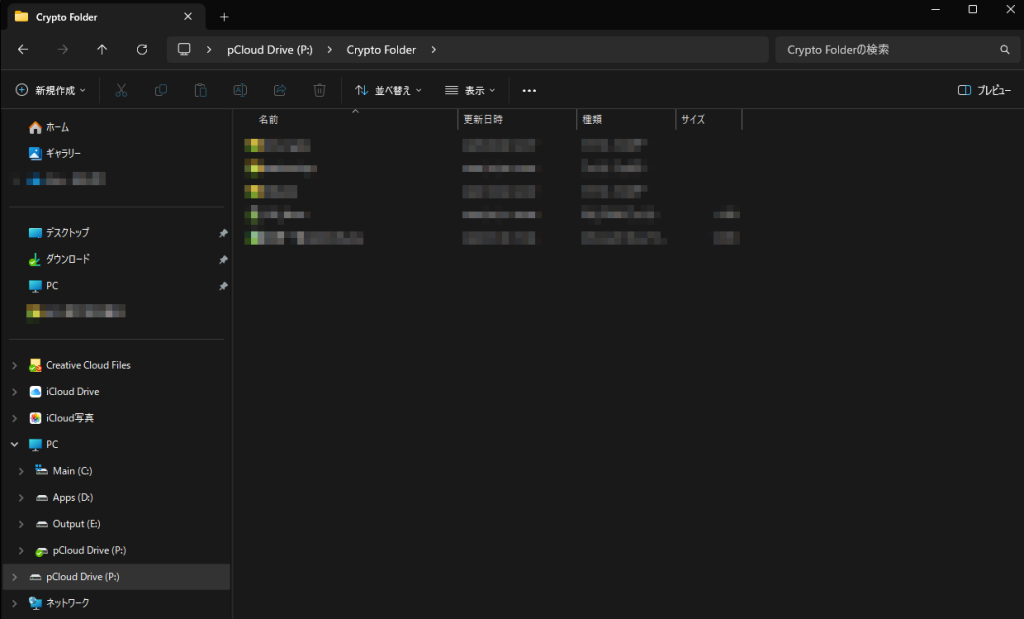Refresh the current folder view
The width and height of the screenshot is (1024, 619).
142,50
